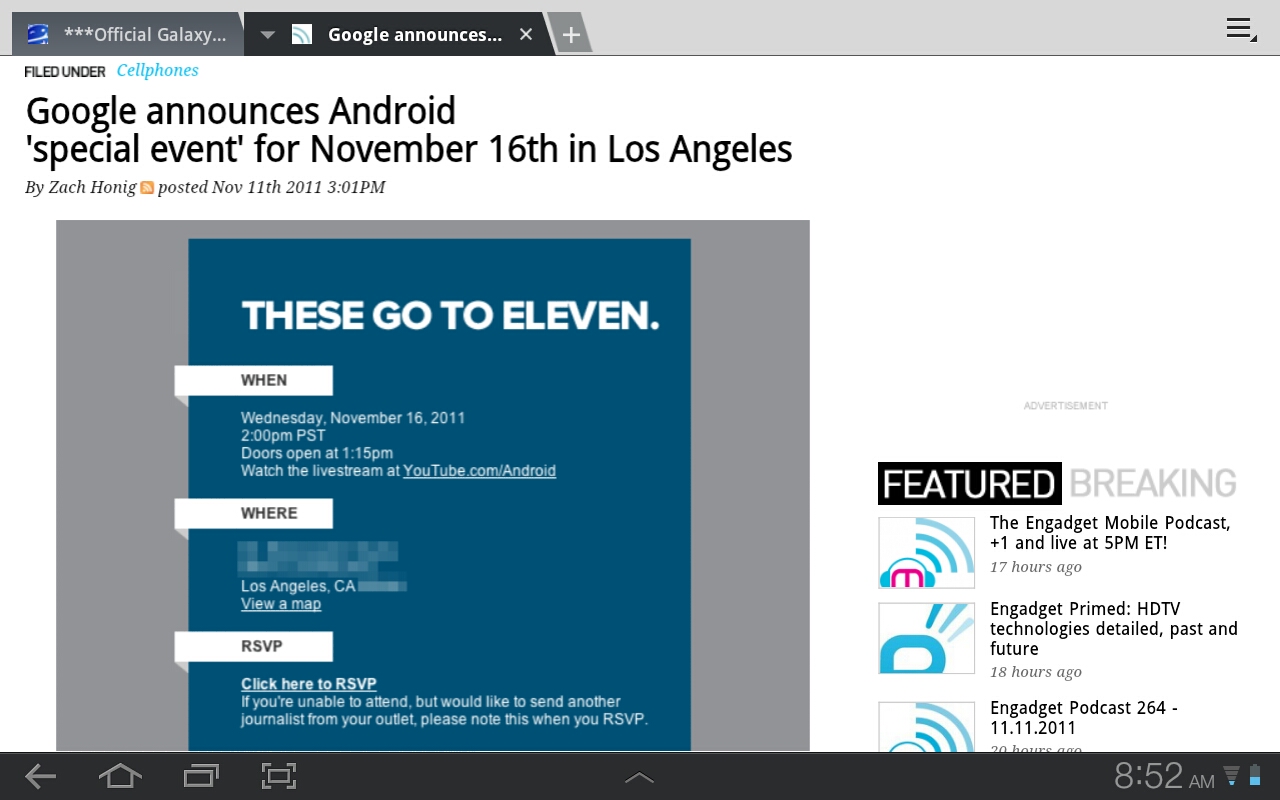Select the FEATURED tab
1280x800 pixels.
tap(969, 484)
